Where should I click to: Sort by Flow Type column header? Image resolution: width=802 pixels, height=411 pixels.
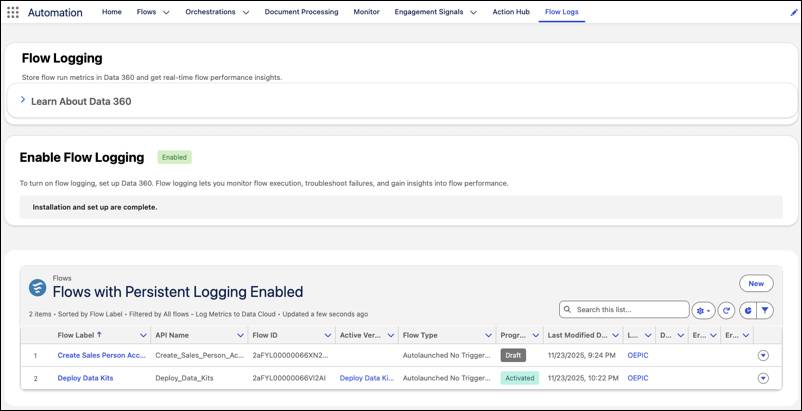tap(420, 335)
